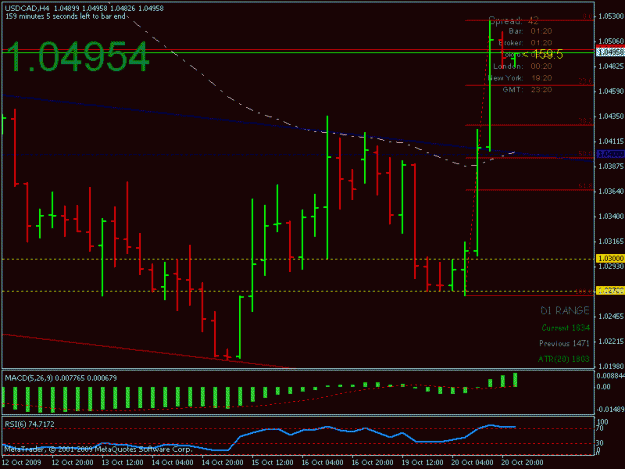The image size is (625, 469).
Task: Select the tallest rightmost MACD histogram bar
Action: coord(515,380)
